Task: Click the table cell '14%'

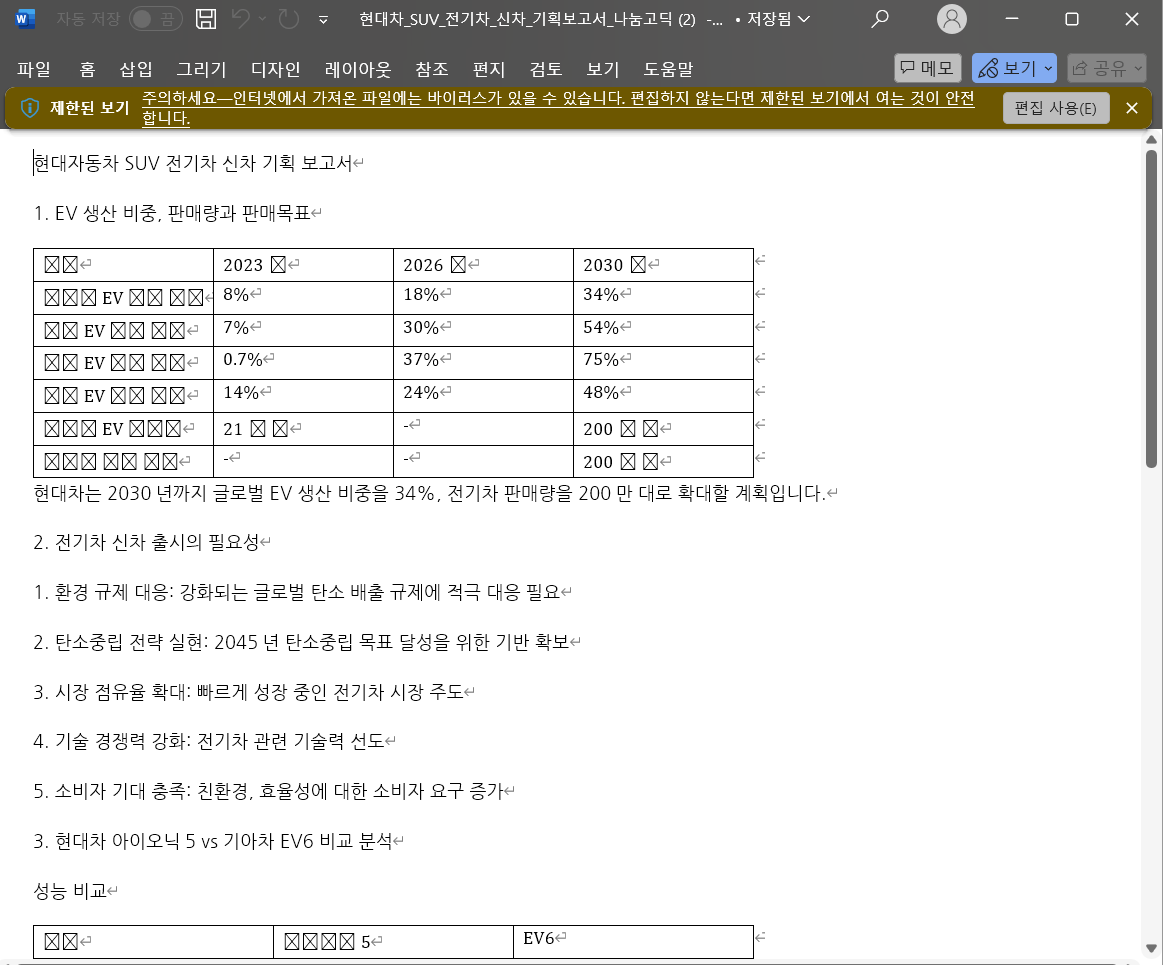Action: coord(303,395)
